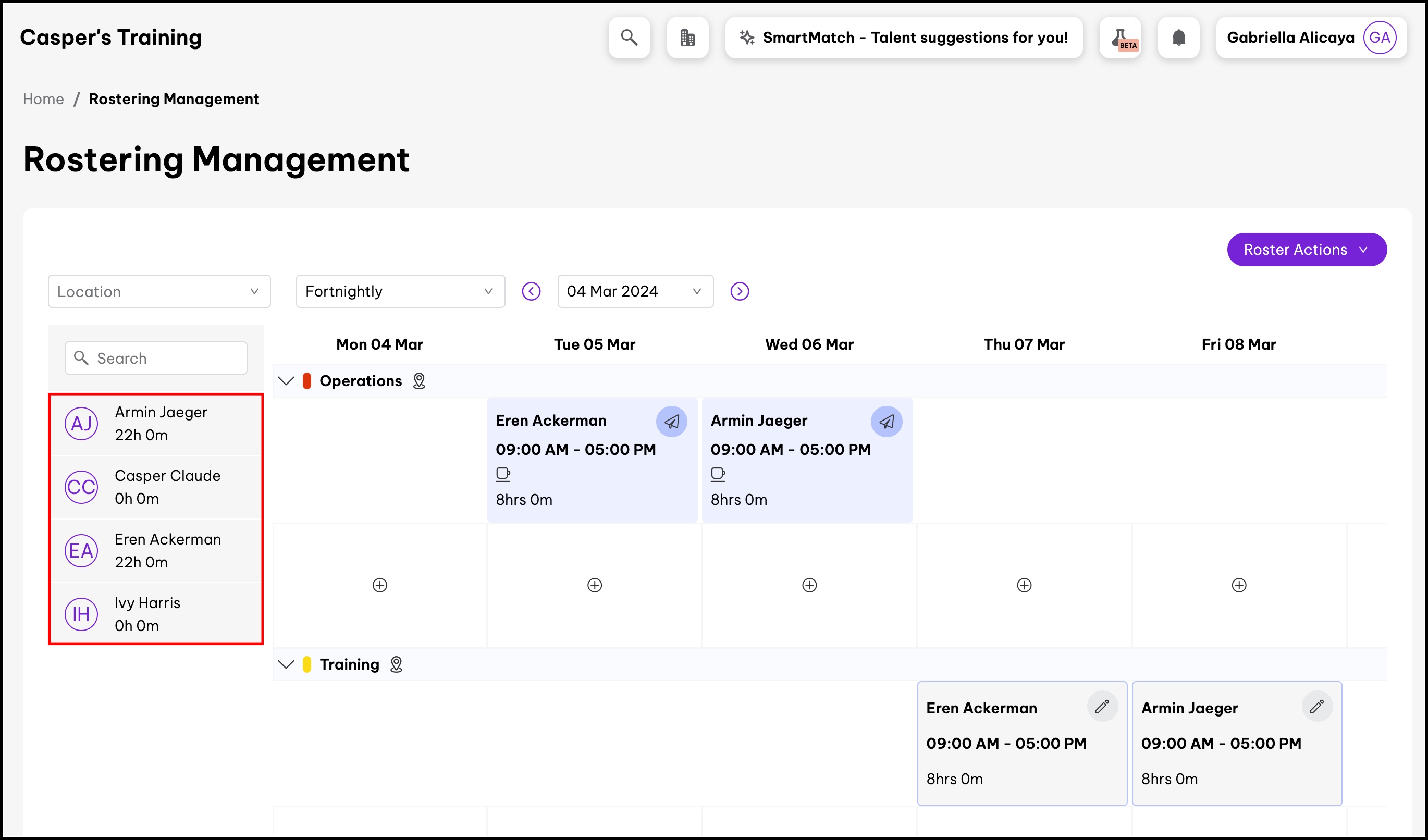This screenshot has height=840, width=1428.
Task: Go to previous fortnight with left arrow
Action: coord(531,291)
